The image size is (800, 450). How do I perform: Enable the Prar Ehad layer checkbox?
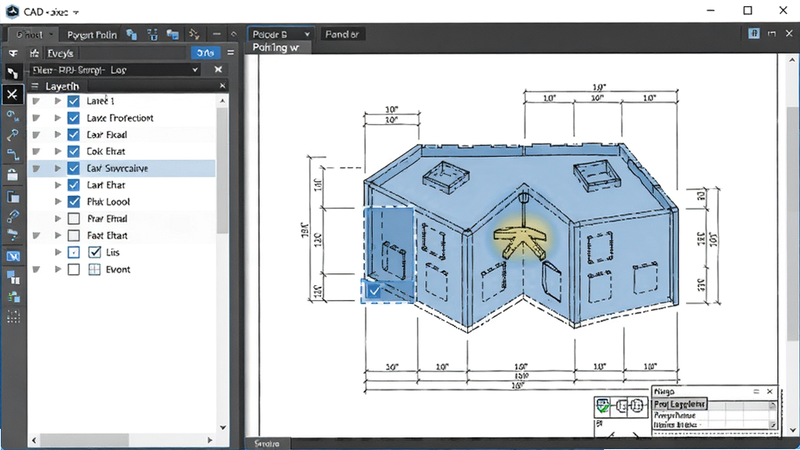(73, 218)
